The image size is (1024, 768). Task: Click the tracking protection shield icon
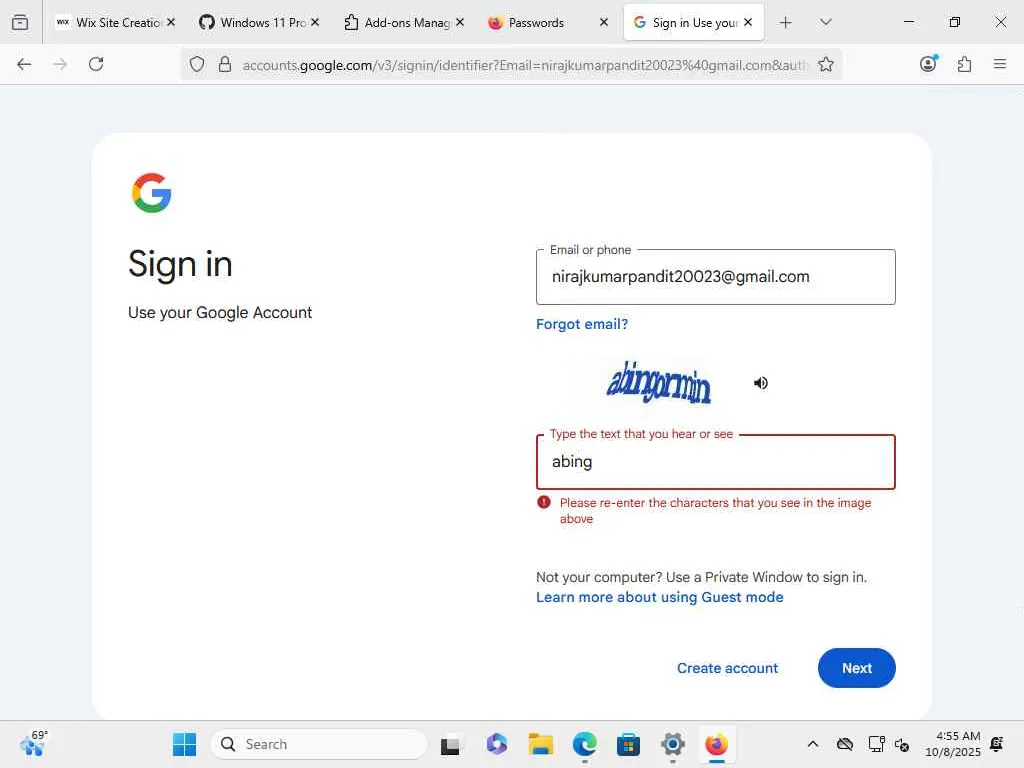click(x=197, y=64)
